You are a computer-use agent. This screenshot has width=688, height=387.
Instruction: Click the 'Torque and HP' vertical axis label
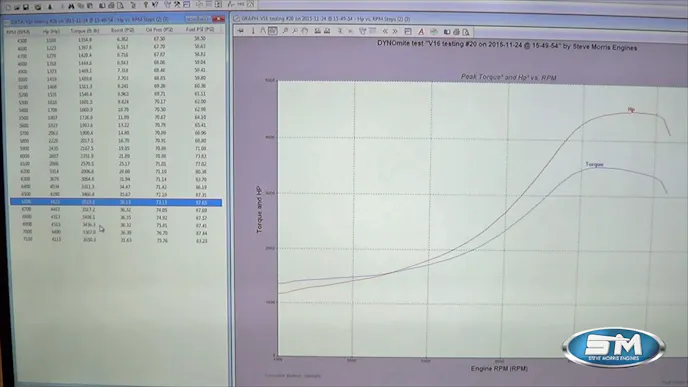tap(259, 209)
